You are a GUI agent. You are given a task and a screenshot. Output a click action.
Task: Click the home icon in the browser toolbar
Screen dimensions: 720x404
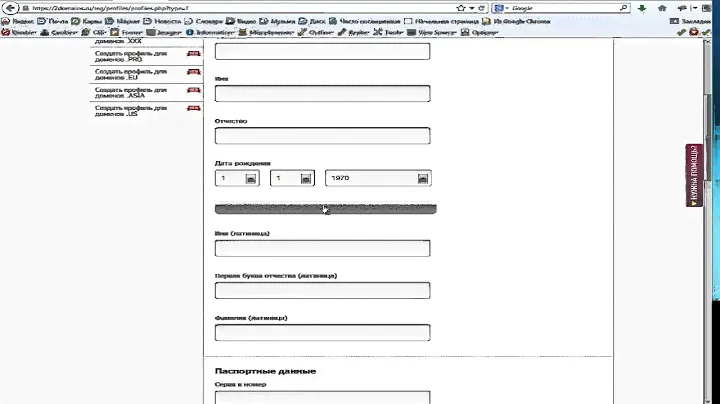[x=661, y=8]
